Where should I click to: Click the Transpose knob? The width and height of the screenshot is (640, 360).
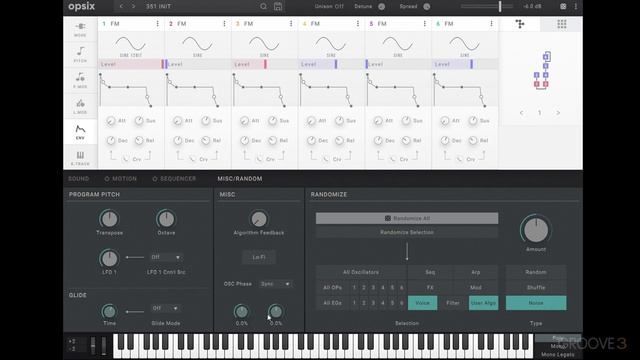pyautogui.click(x=109, y=219)
